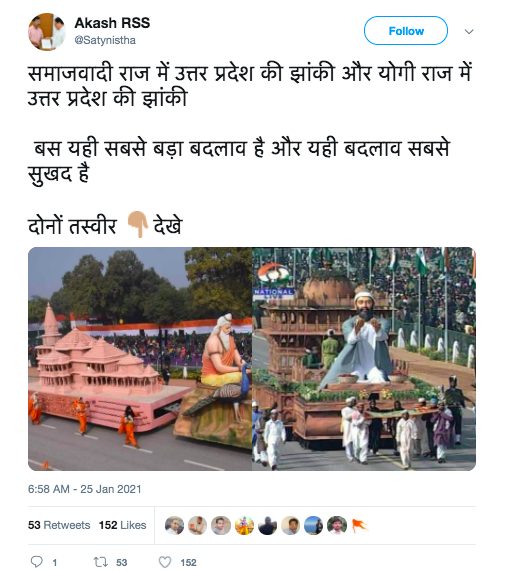Open the pink temple float photo
Screen dimensions: 507x573
[x=140, y=359]
